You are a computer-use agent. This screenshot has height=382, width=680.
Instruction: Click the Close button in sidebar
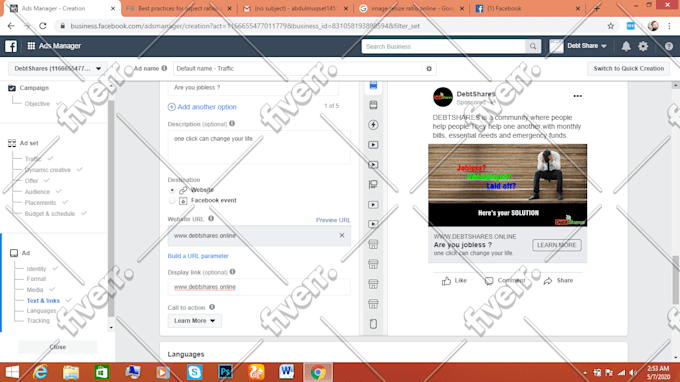point(58,347)
